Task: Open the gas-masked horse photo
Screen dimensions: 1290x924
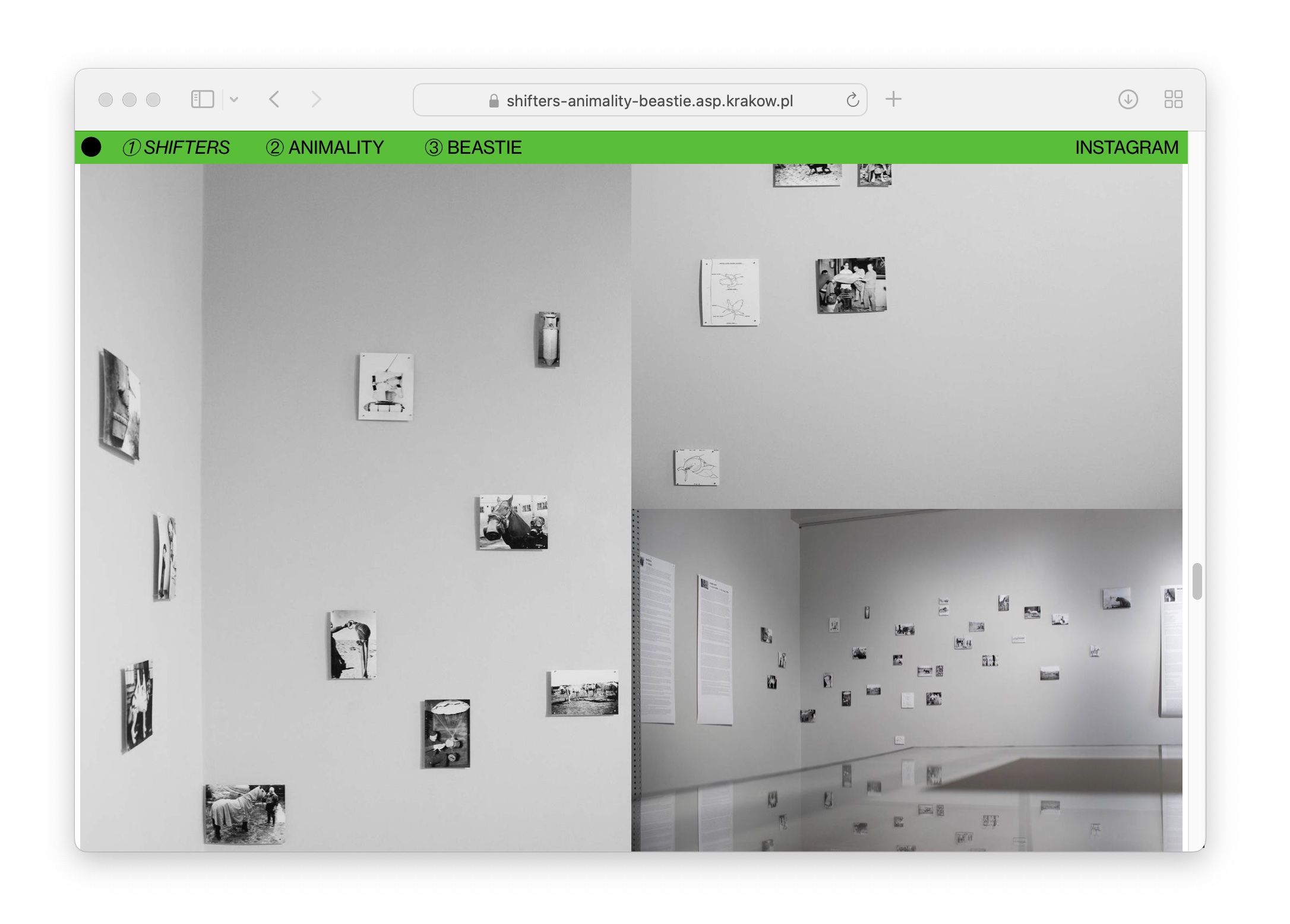Action: click(513, 523)
